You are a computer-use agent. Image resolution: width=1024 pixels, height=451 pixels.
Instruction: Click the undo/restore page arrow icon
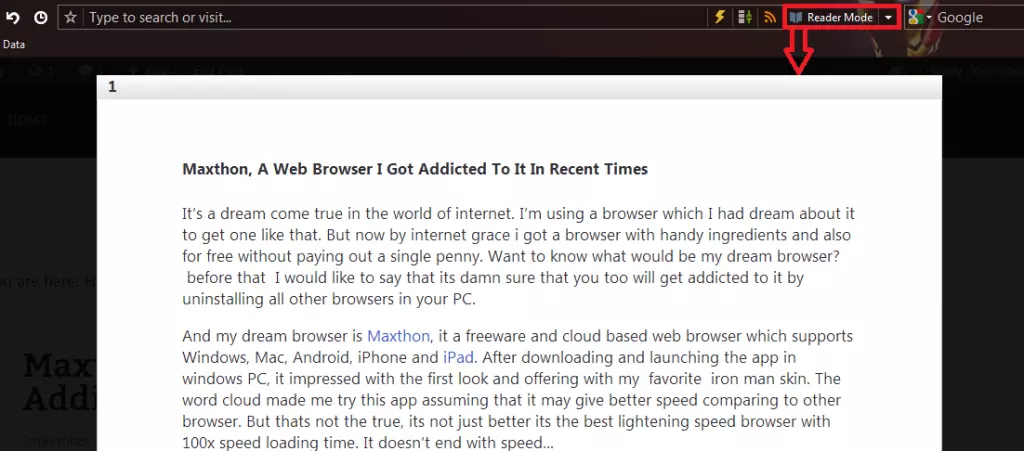12,18
